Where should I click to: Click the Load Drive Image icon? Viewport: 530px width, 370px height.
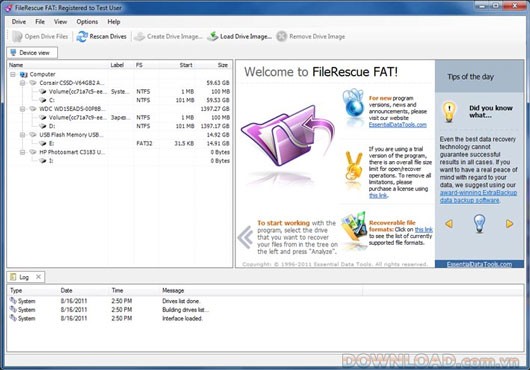213,36
